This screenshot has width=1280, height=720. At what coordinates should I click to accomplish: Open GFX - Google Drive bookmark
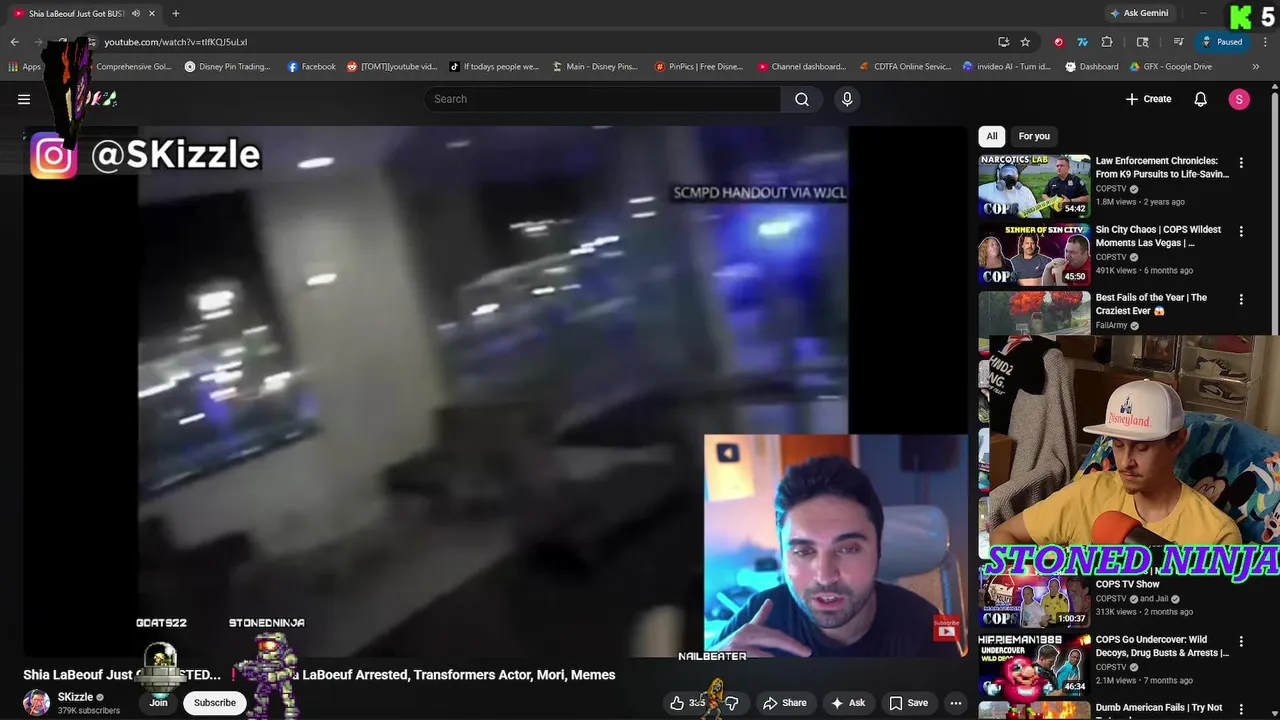point(1170,67)
